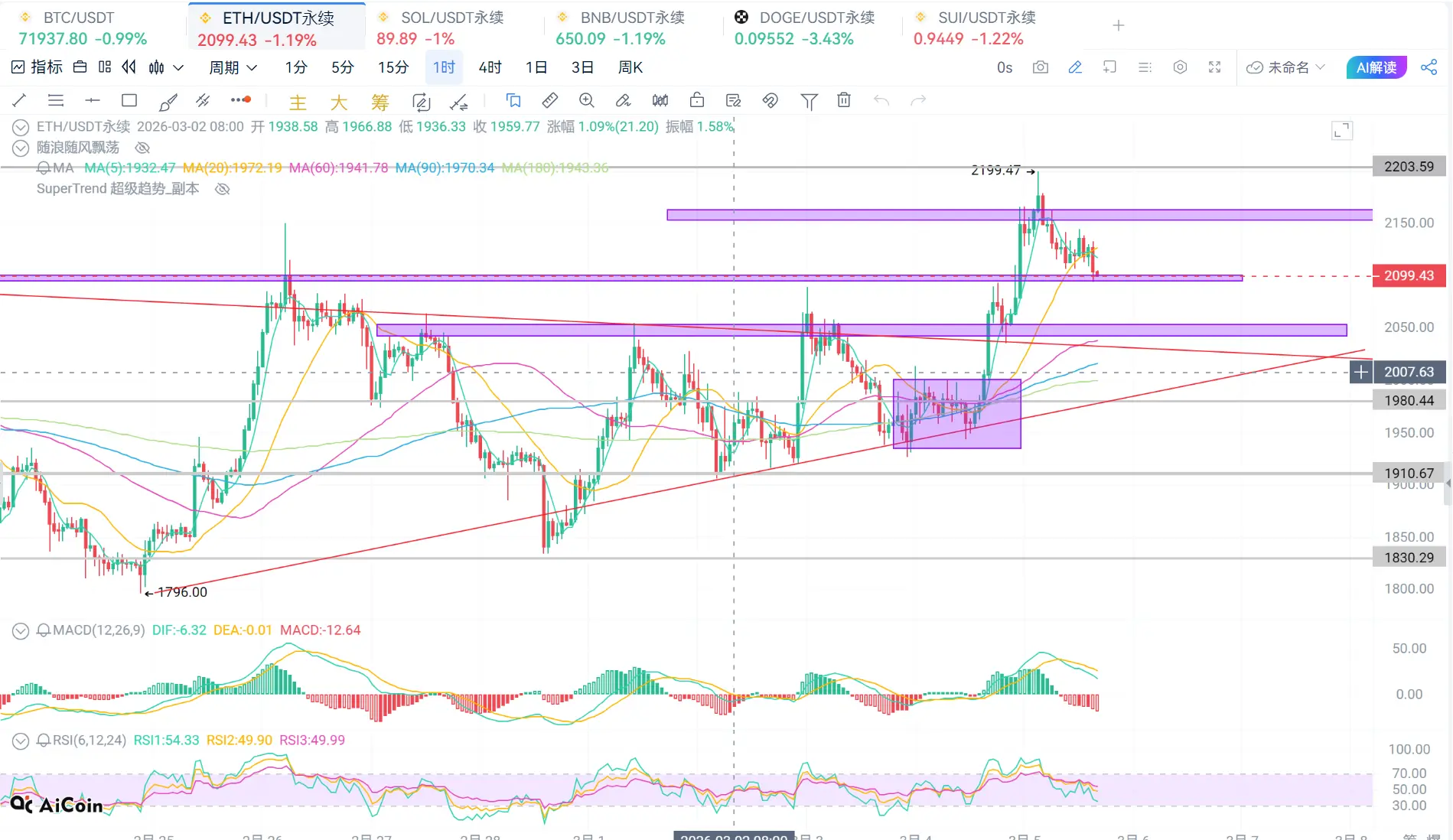Click the ruler measure tool
The width and height of the screenshot is (1453, 840).
pyautogui.click(x=549, y=100)
